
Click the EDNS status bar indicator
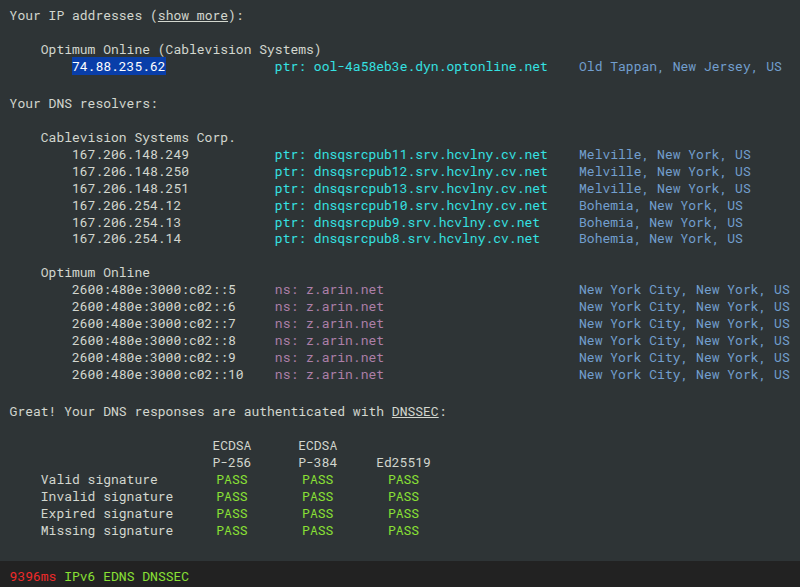pyautogui.click(x=119, y=577)
